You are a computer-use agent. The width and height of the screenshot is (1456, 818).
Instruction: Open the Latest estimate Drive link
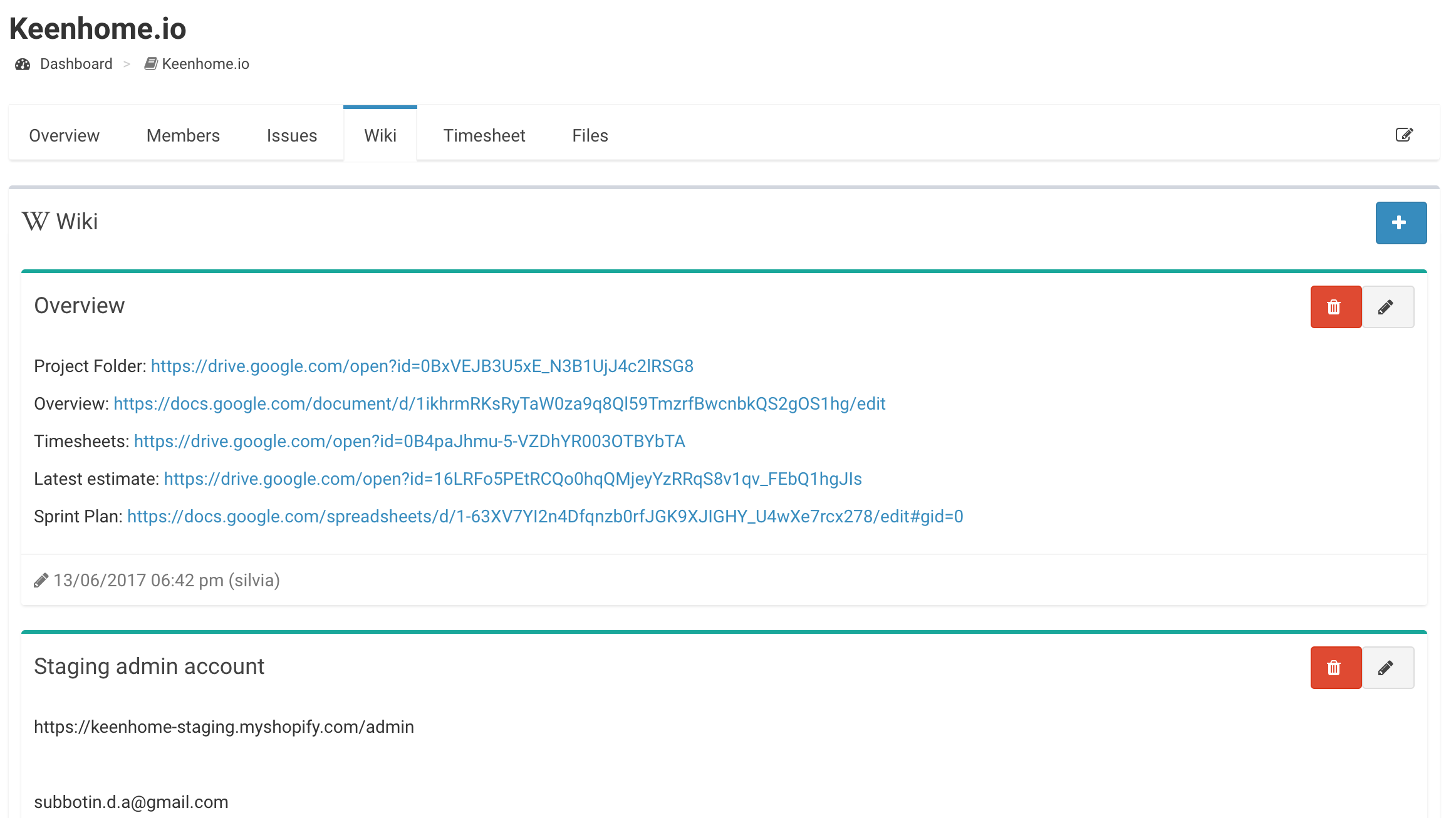click(x=513, y=479)
